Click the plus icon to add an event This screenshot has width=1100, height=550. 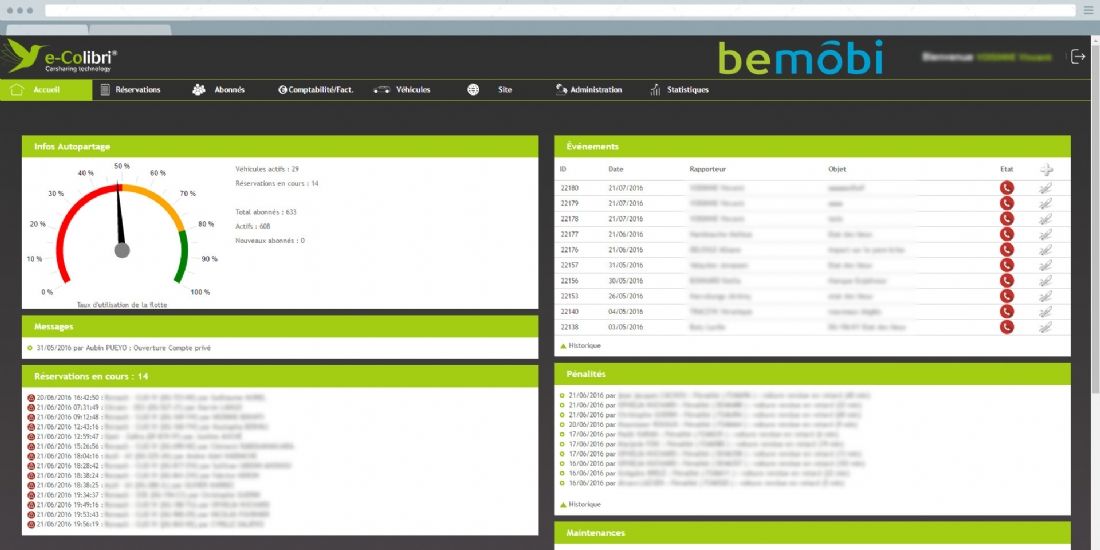(x=1046, y=170)
